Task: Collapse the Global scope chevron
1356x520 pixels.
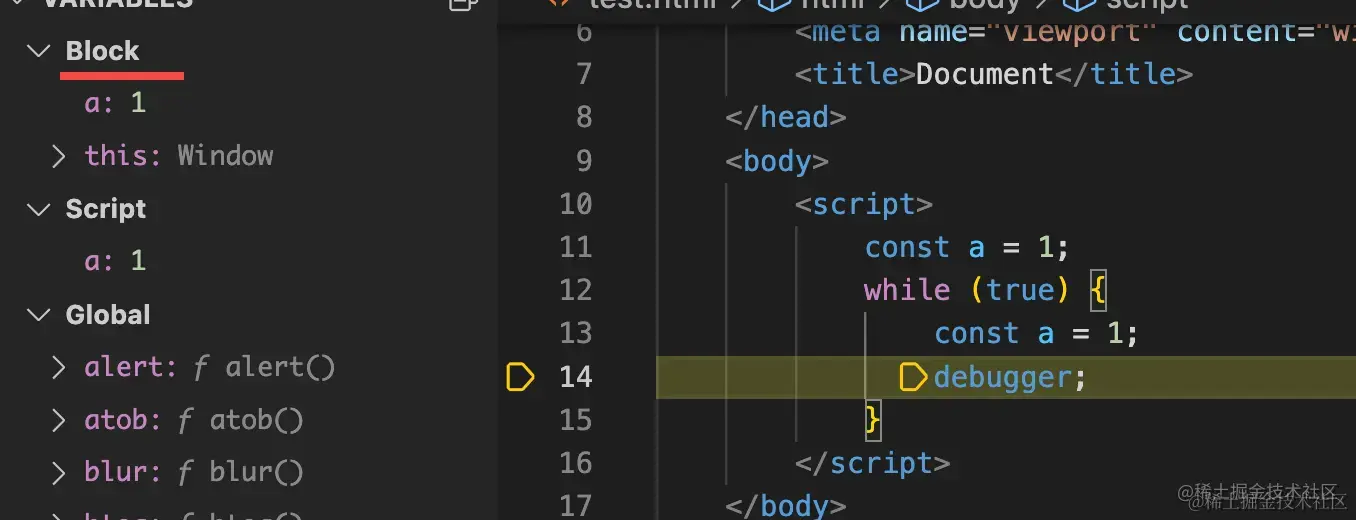Action: (x=39, y=315)
